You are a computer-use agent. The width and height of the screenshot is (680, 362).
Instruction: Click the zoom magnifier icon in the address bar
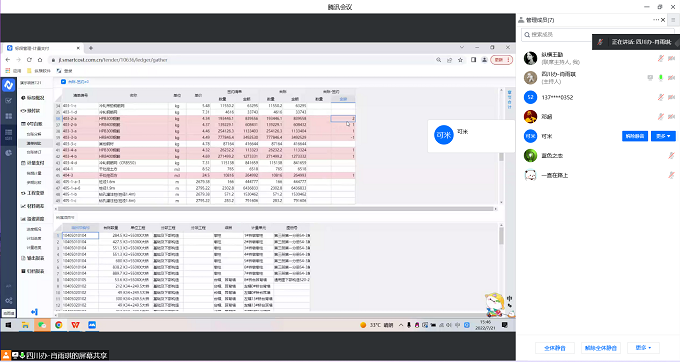[438, 60]
